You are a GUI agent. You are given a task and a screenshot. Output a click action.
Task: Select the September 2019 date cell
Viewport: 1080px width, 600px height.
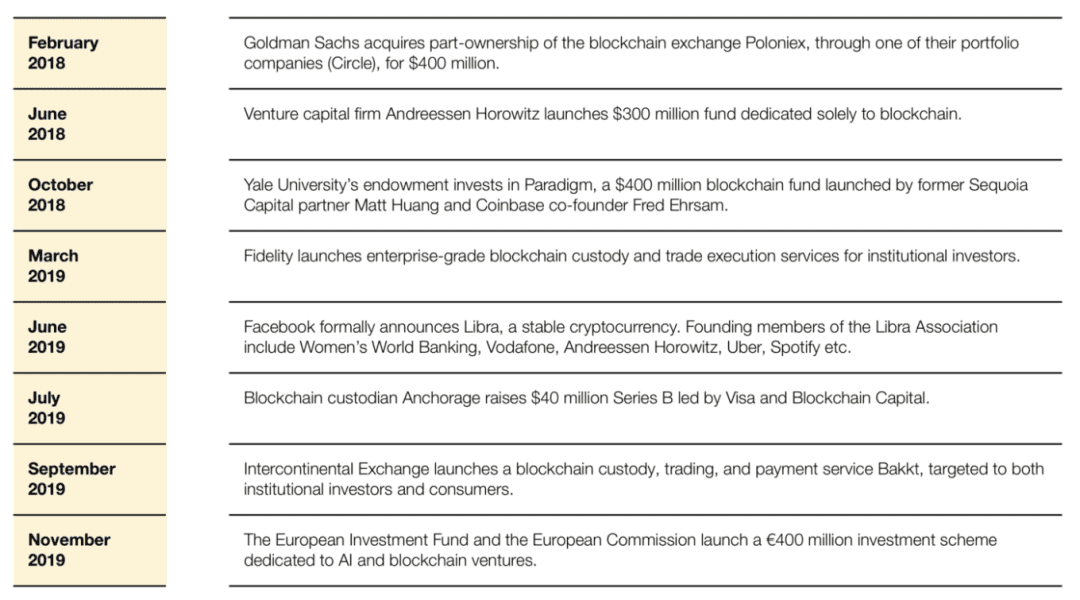point(90,479)
